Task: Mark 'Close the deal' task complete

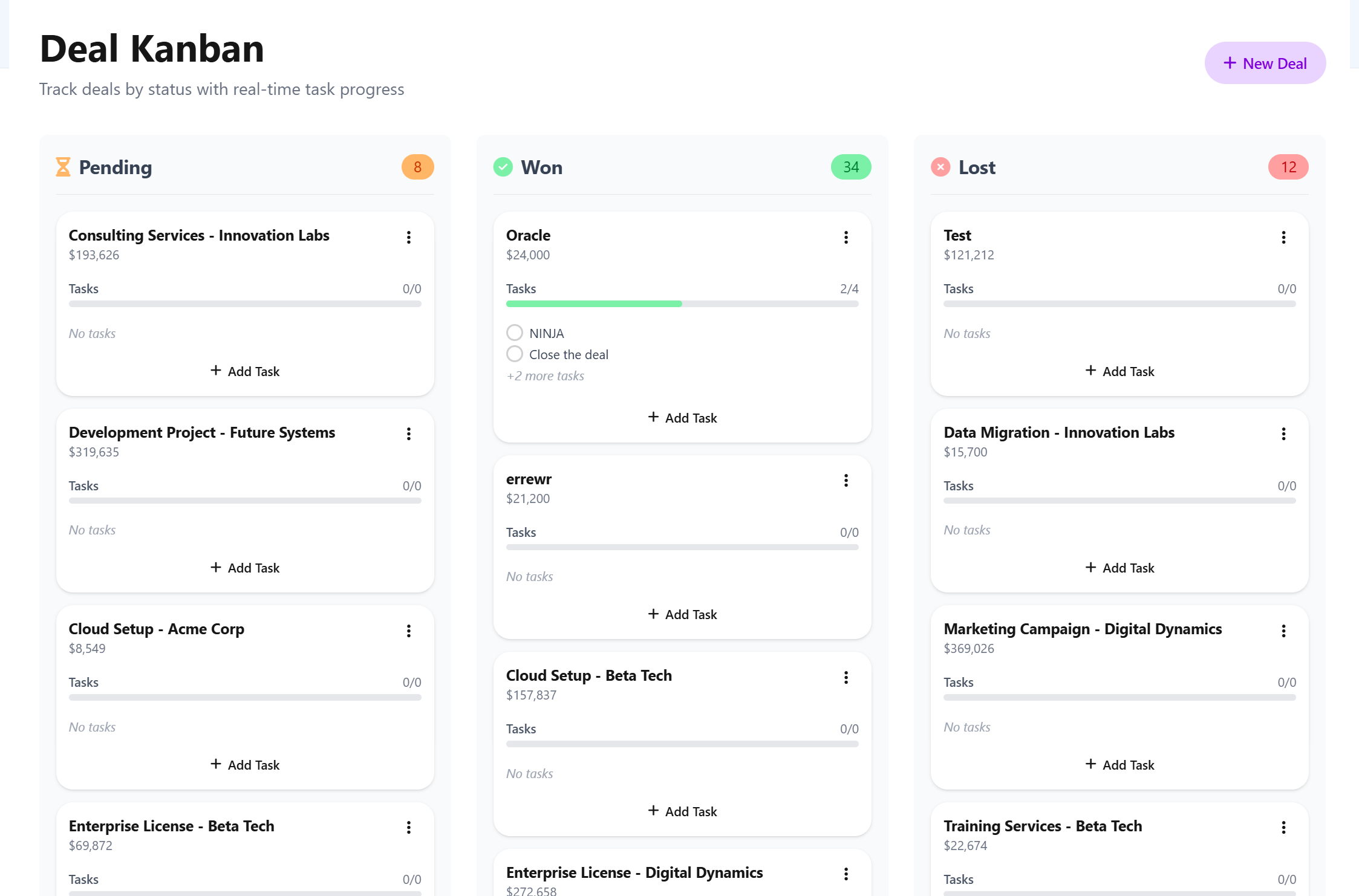Action: point(515,354)
